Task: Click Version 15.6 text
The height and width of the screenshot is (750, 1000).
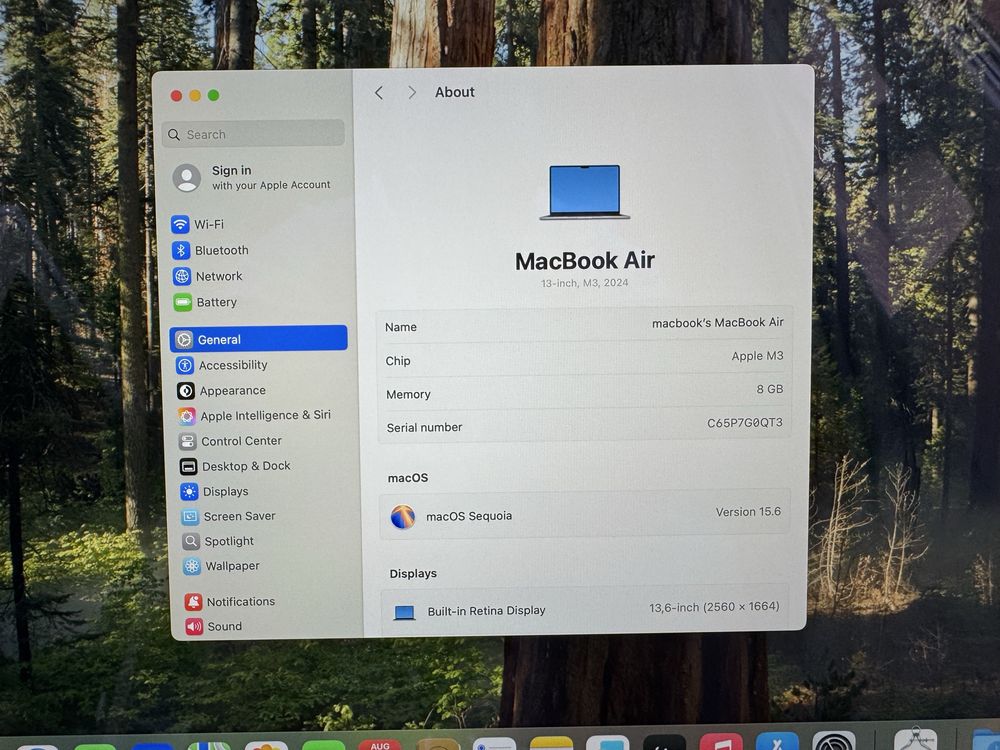Action: coord(748,511)
